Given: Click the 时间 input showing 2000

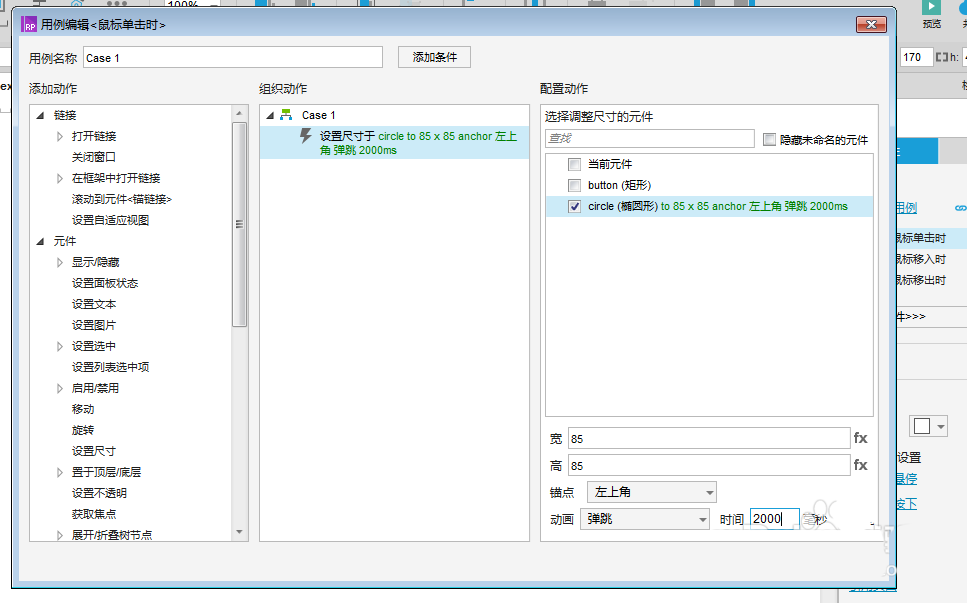Looking at the screenshot, I should [775, 519].
